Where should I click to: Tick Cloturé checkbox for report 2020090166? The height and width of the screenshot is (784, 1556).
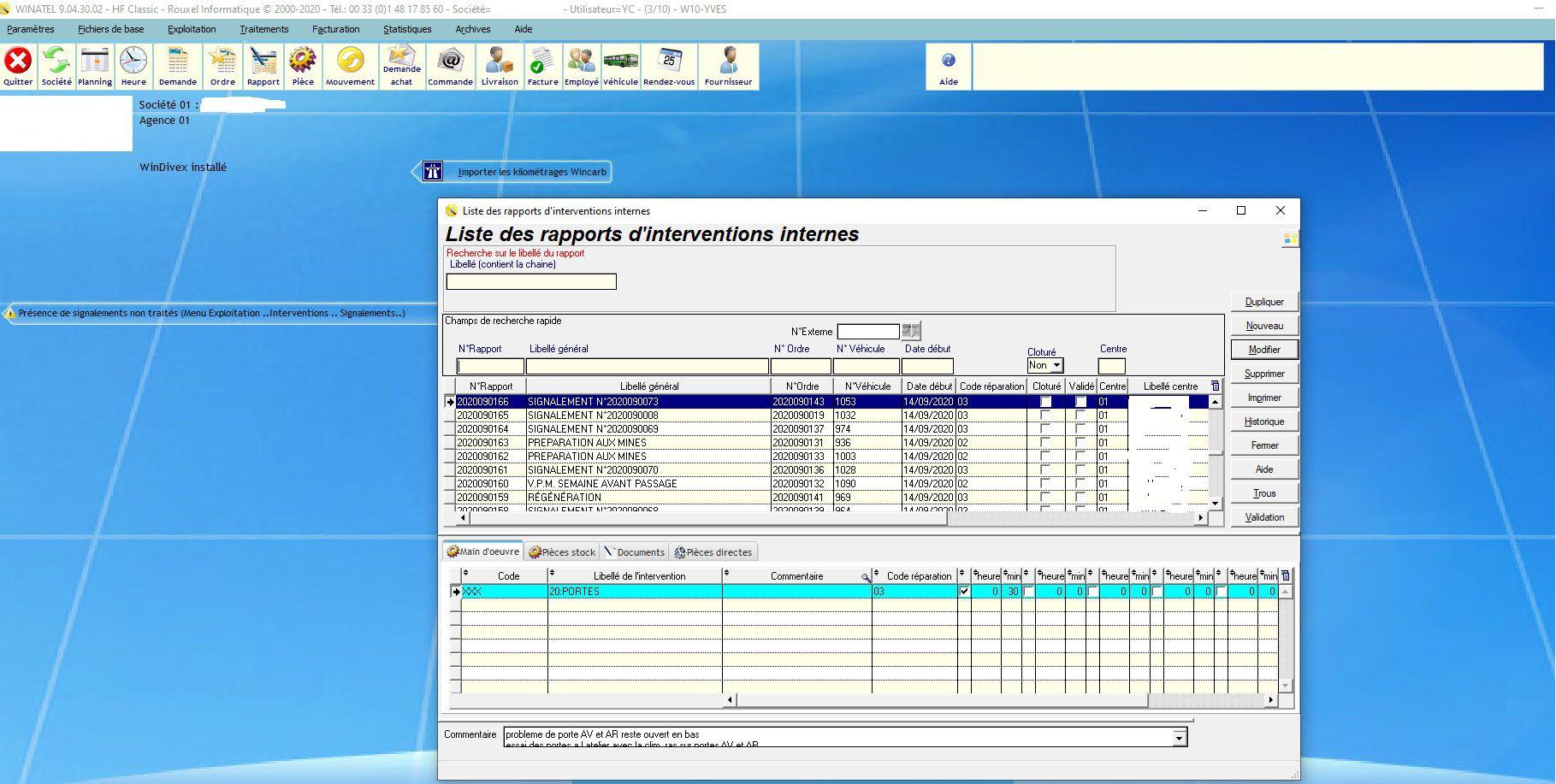1045,402
